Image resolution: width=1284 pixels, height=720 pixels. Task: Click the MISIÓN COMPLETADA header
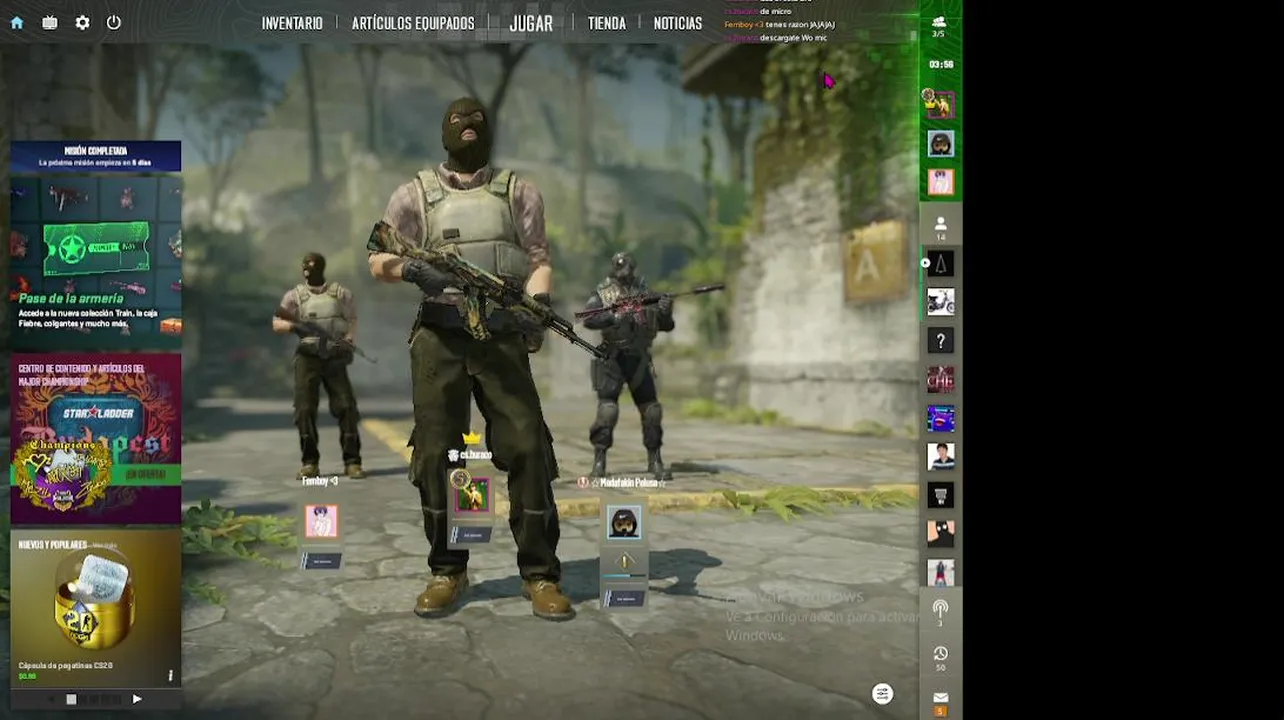pos(96,151)
